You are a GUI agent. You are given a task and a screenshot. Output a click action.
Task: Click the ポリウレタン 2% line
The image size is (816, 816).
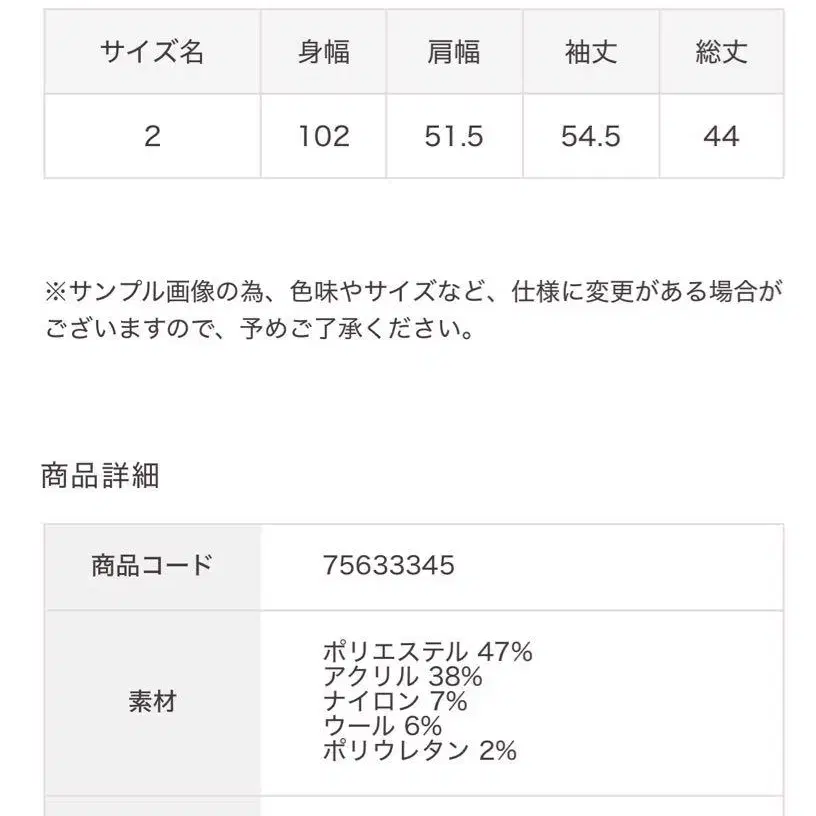[420, 751]
